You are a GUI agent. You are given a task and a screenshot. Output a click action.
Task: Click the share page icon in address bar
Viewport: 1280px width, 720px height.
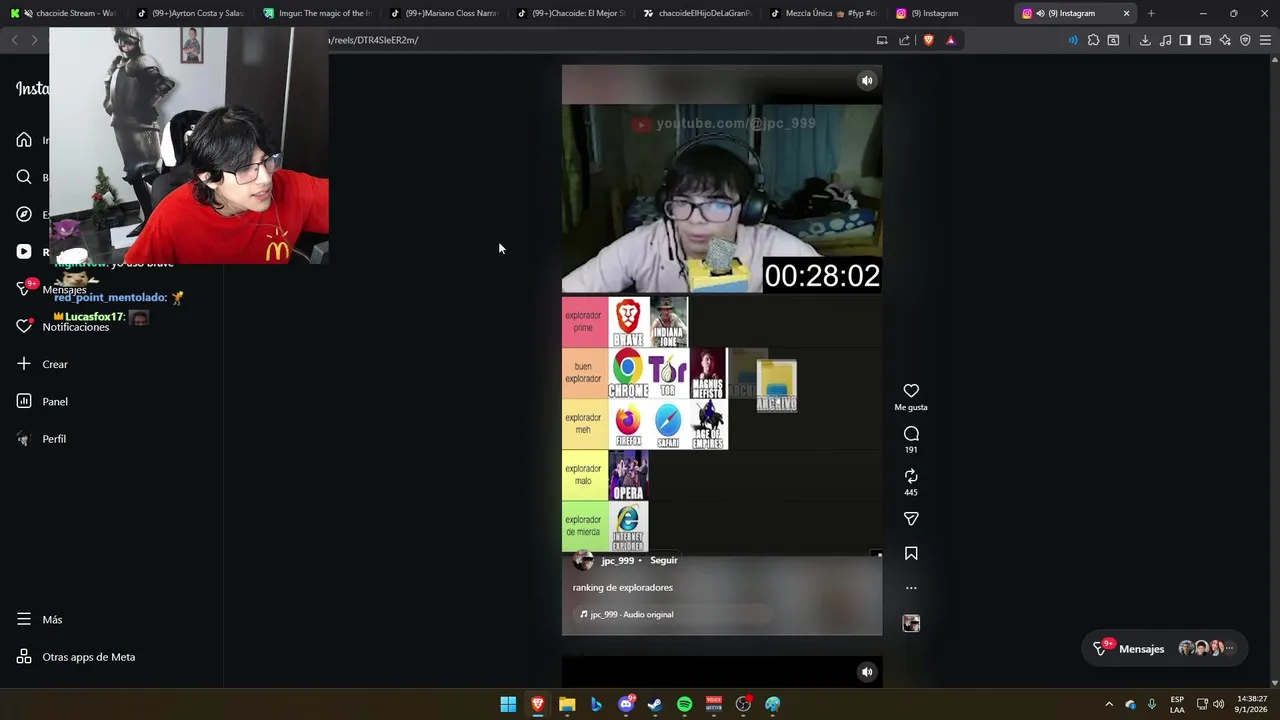pos(905,40)
